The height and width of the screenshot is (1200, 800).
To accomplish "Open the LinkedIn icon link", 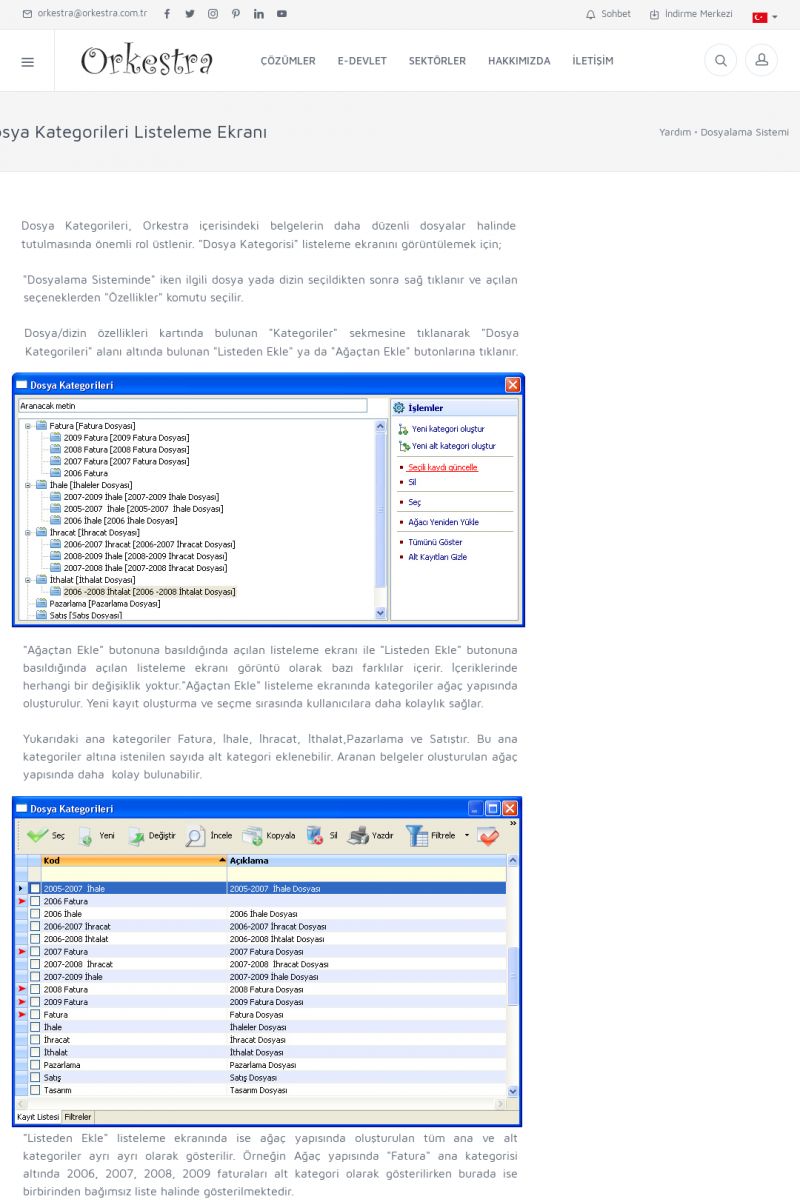I will click(259, 14).
